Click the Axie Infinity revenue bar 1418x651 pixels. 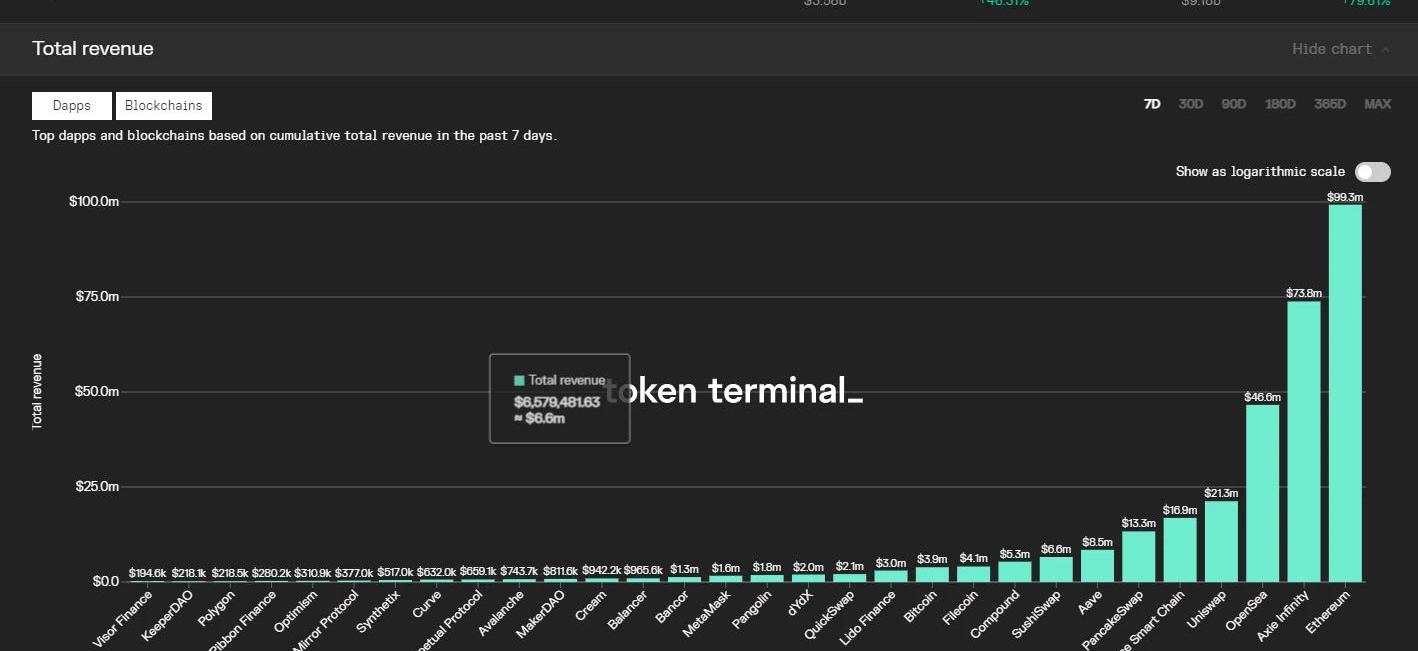click(1304, 440)
